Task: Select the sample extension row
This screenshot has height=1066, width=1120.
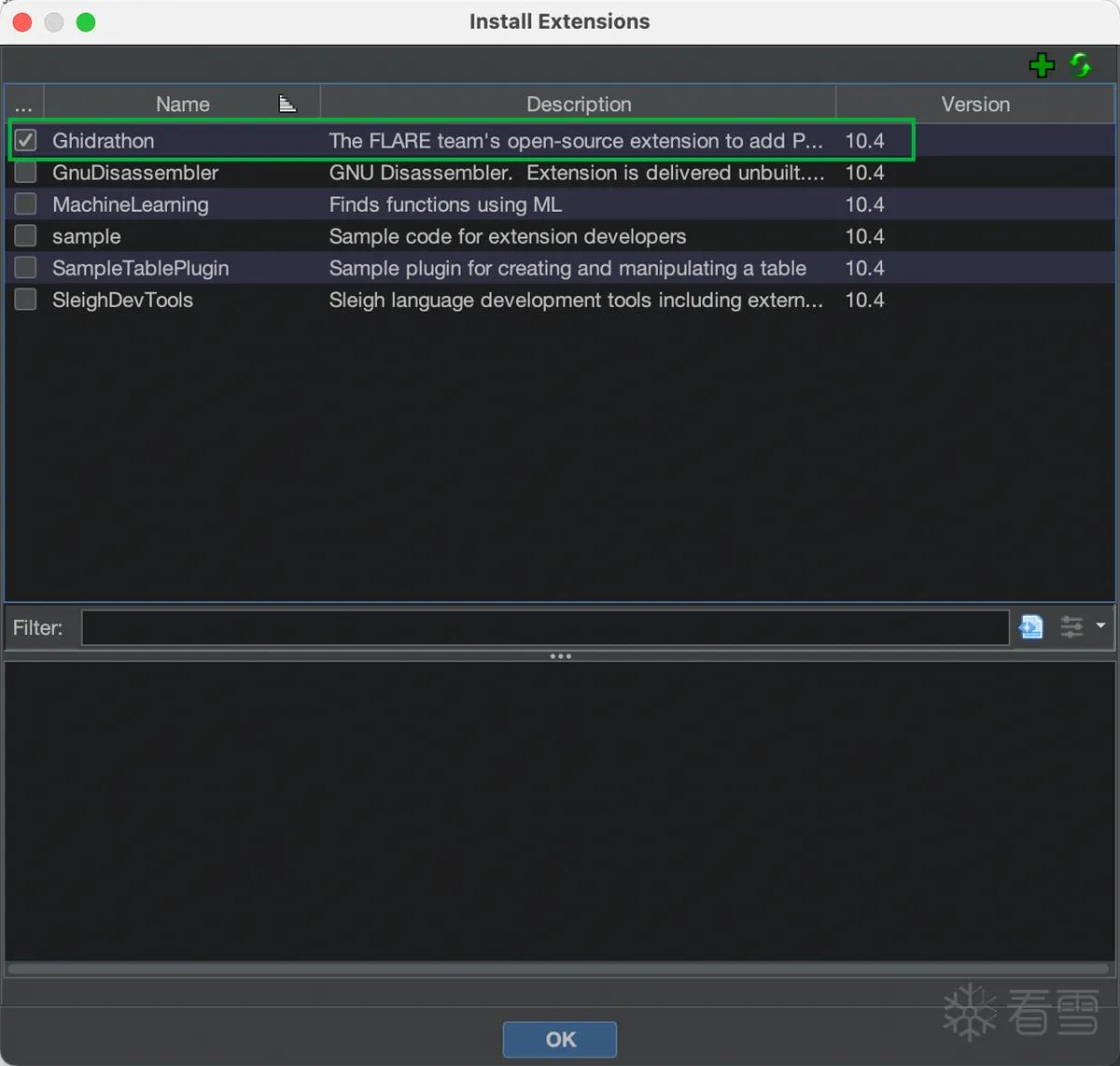Action: pyautogui.click(x=560, y=236)
